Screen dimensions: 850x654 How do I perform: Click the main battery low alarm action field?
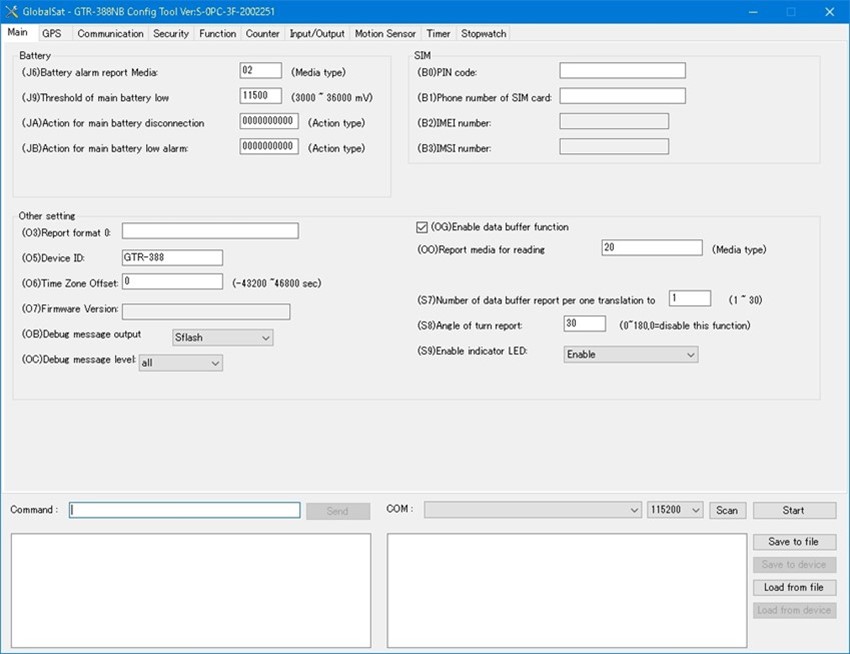pyautogui.click(x=269, y=146)
